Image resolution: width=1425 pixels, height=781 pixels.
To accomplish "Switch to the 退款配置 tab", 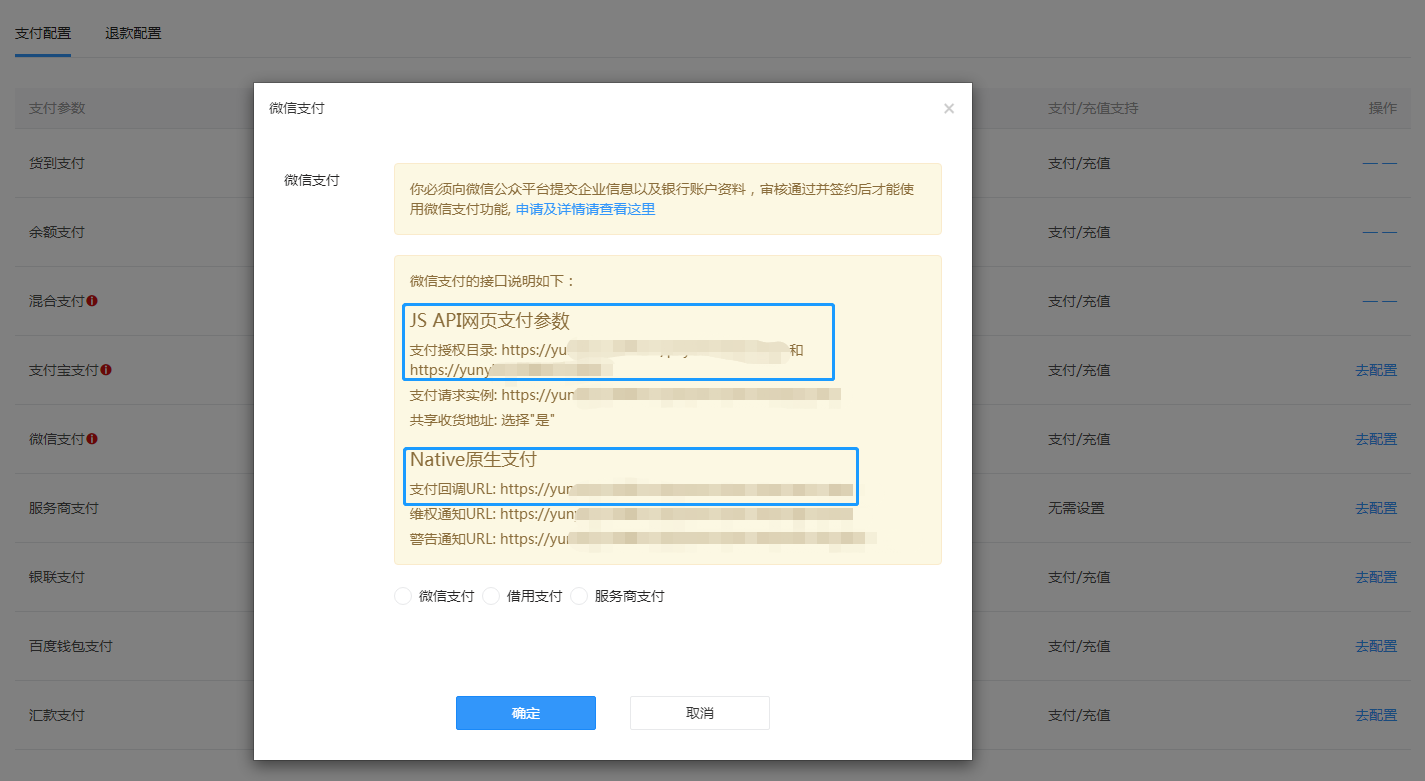I will 133,33.
